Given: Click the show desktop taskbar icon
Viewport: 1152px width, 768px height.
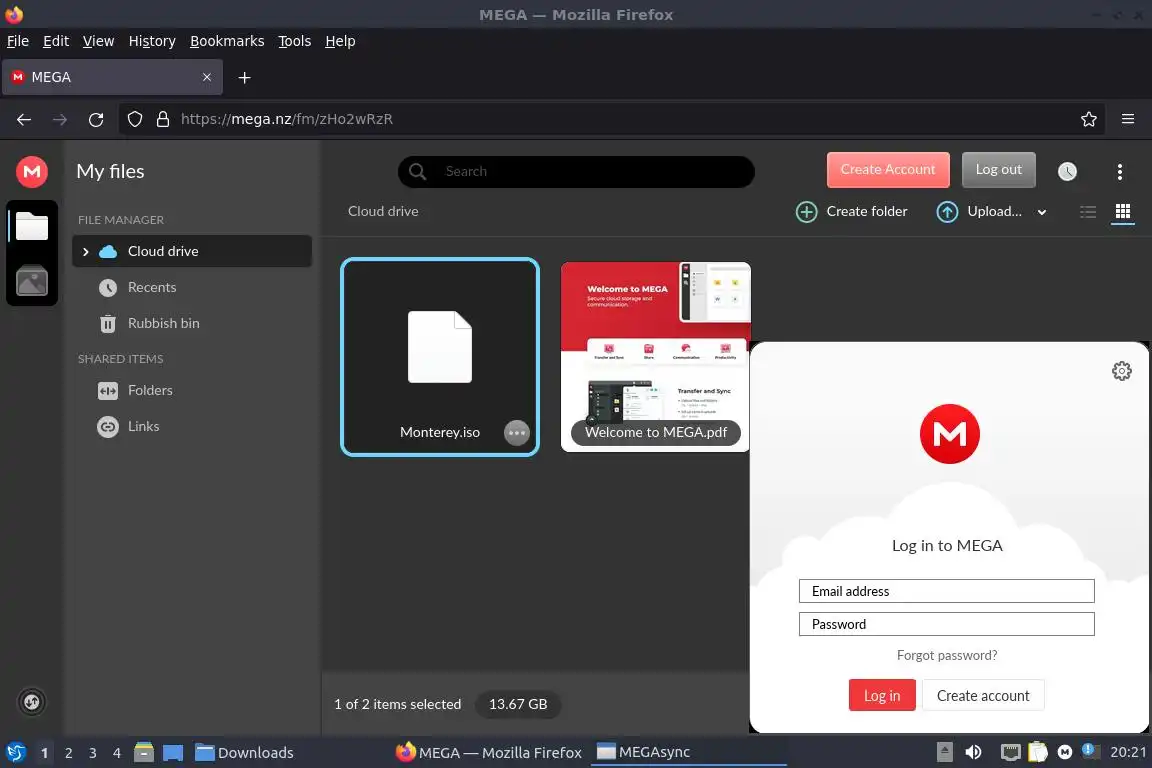Looking at the screenshot, I should tap(173, 753).
